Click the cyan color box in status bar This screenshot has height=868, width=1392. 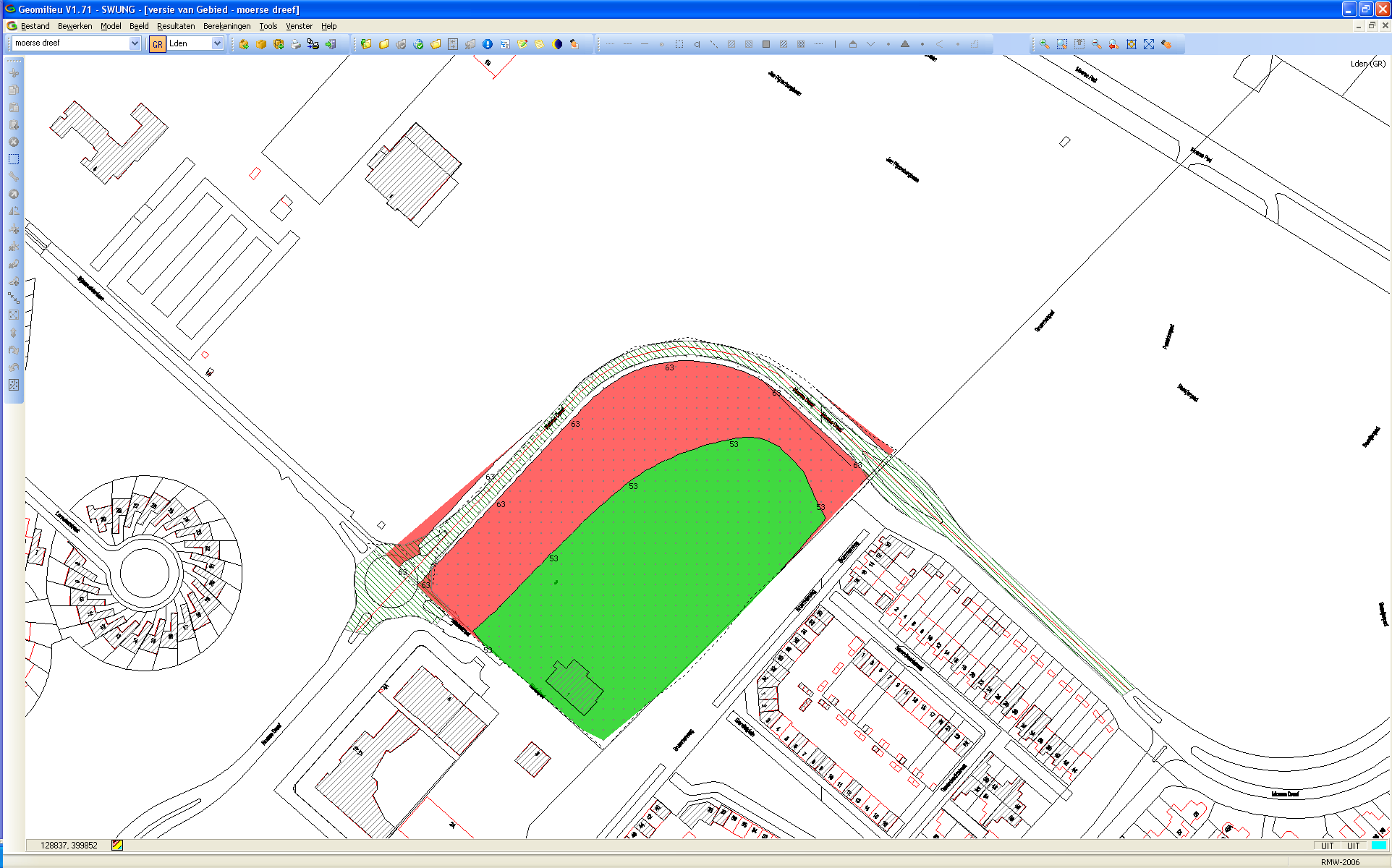(x=1378, y=846)
